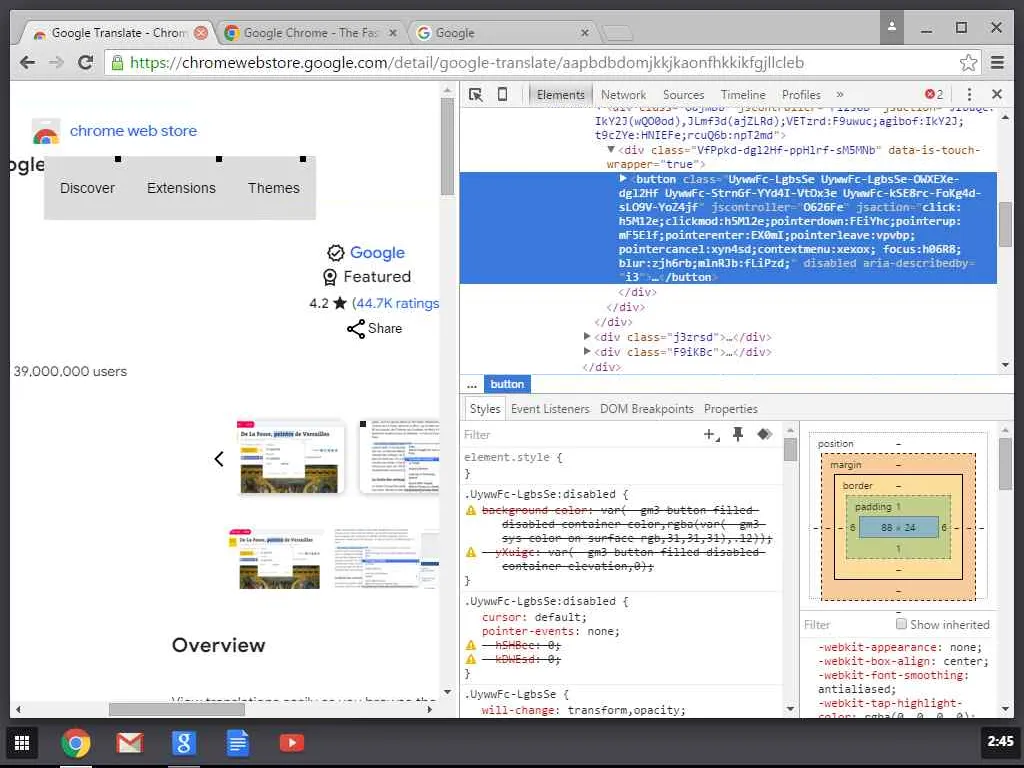
Task: Click background-color warning triangle icon
Action: pos(471,510)
